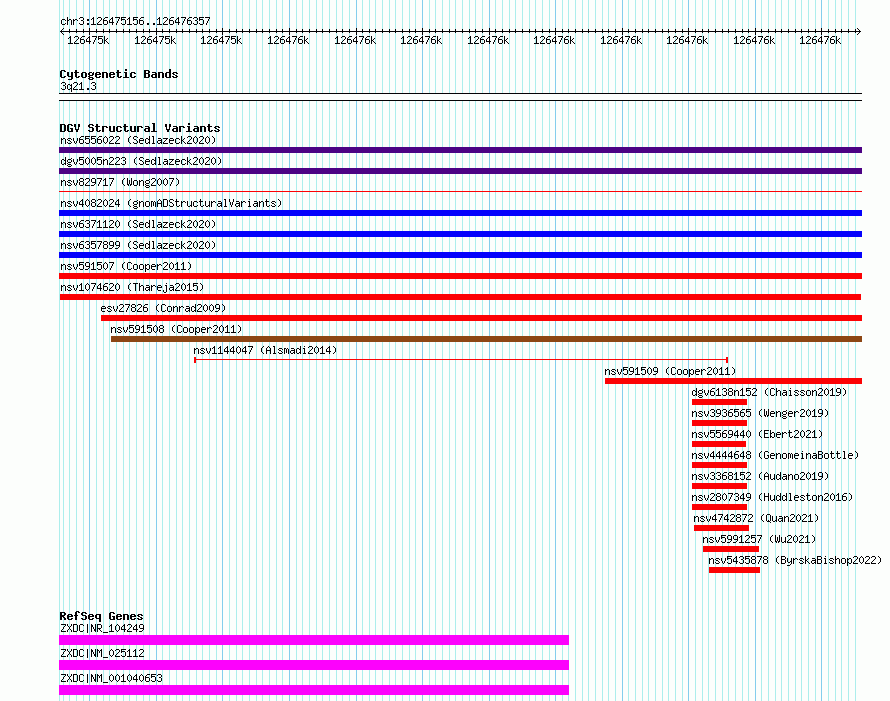
Task: Select variant nsv6371120 (Sedlazeck2020) label
Action: pos(138,224)
